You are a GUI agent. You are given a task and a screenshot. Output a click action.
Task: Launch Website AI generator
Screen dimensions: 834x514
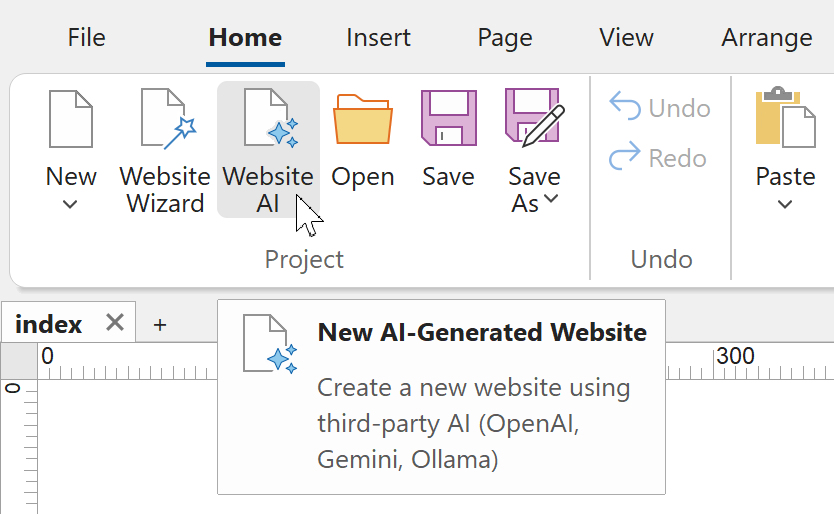coord(268,119)
